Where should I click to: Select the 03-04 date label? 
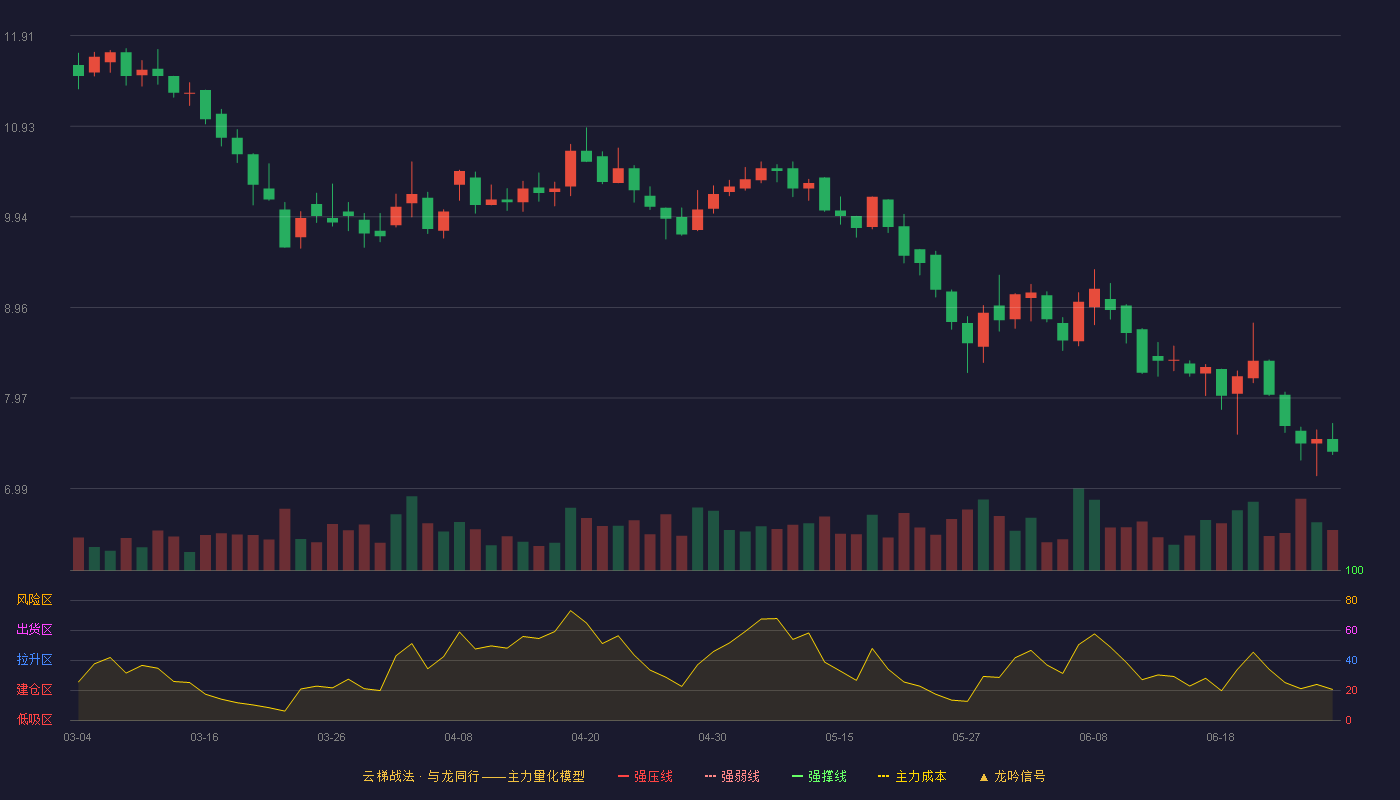coord(77,737)
